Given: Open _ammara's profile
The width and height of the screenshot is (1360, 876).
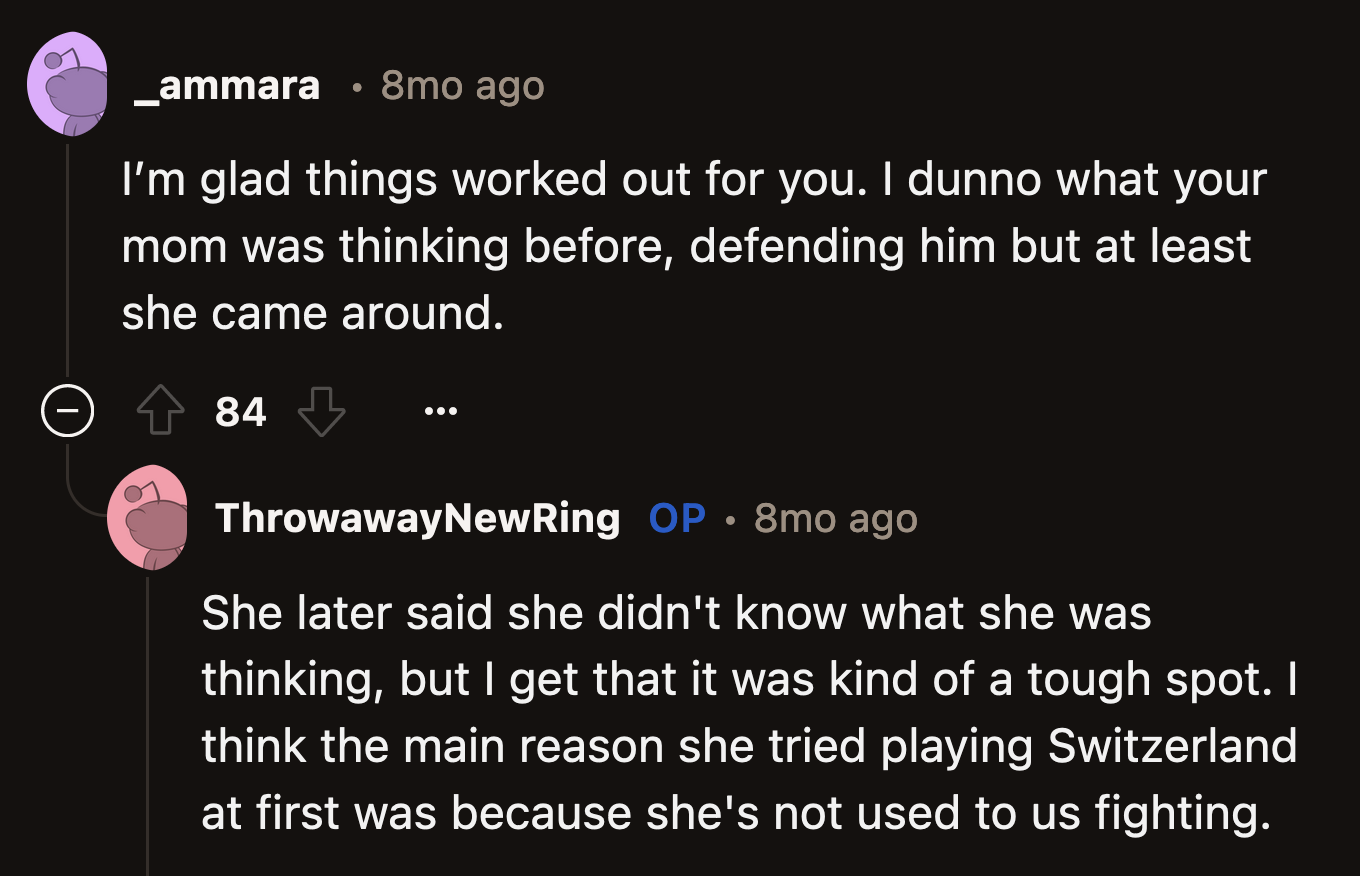Looking at the screenshot, I should pos(226,85).
